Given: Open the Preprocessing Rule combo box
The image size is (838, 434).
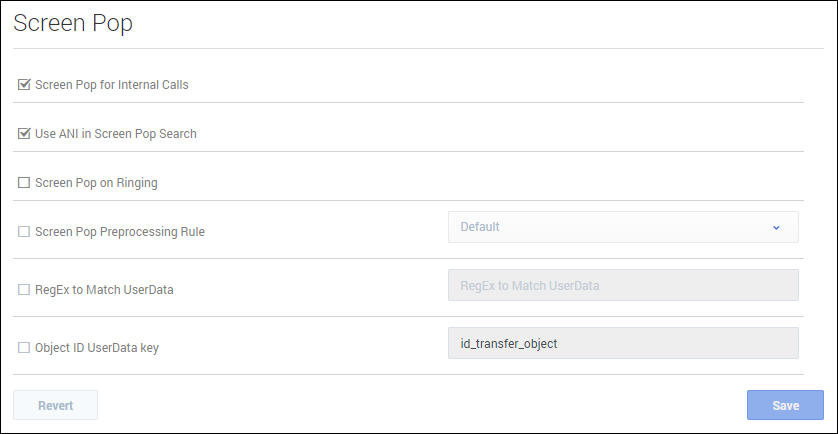Looking at the screenshot, I should coord(622,227).
